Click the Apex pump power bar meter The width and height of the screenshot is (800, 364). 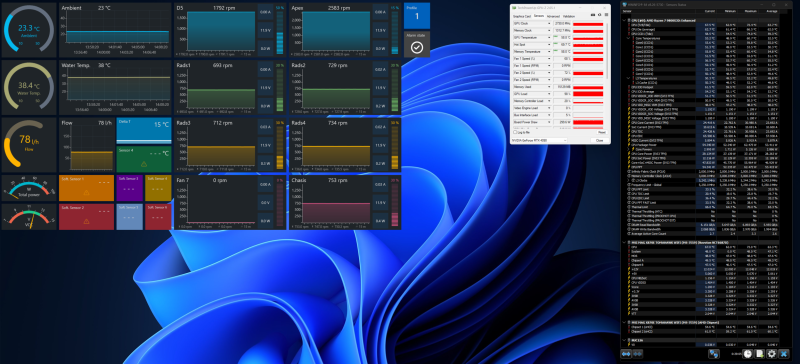(x=395, y=33)
